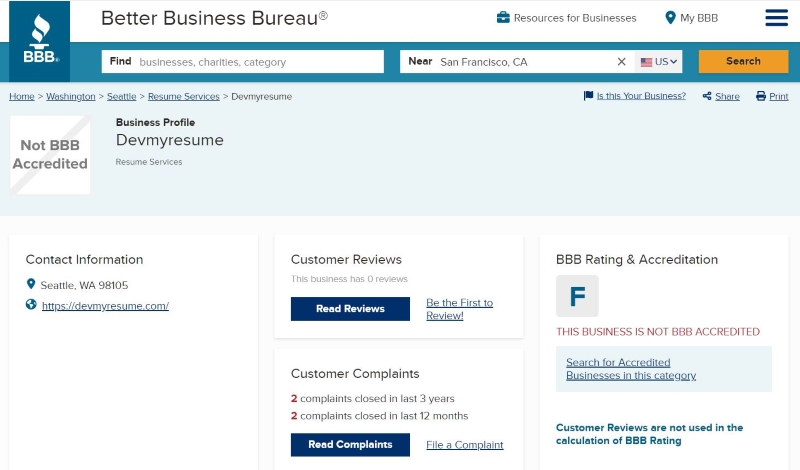
Task: Click the flag icon beside Is this Your Business
Action: pos(588,95)
